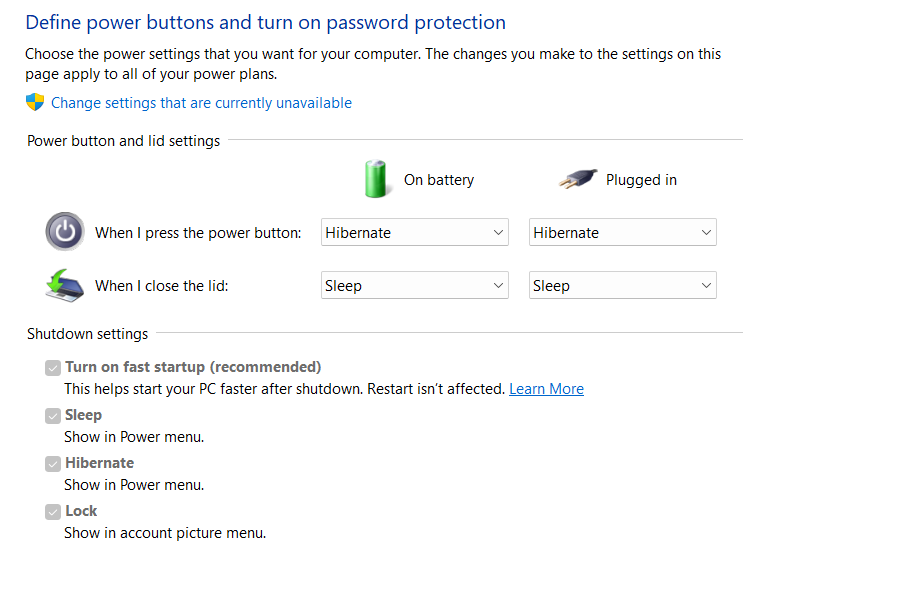Enable Turn on fast startup checkbox
The image size is (904, 592).
pos(52,367)
